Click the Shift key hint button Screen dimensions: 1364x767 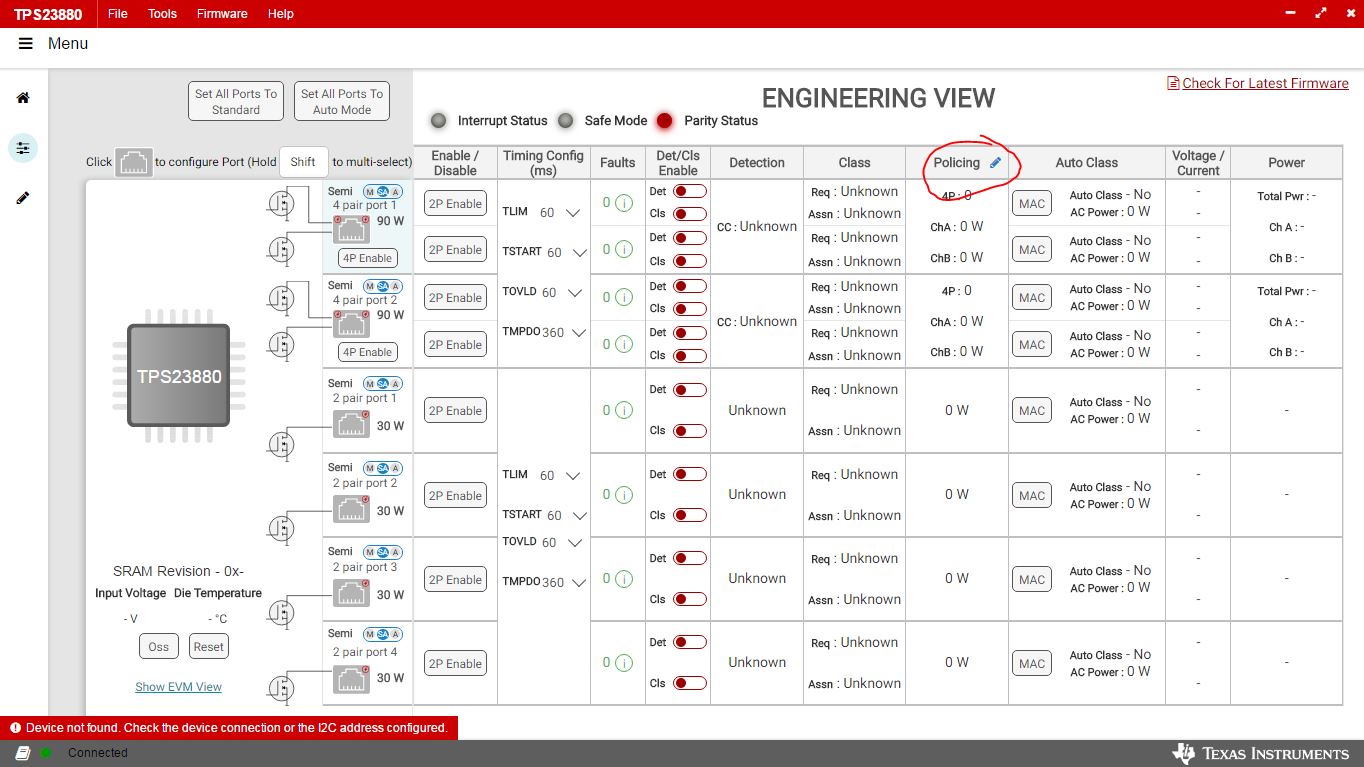click(303, 162)
